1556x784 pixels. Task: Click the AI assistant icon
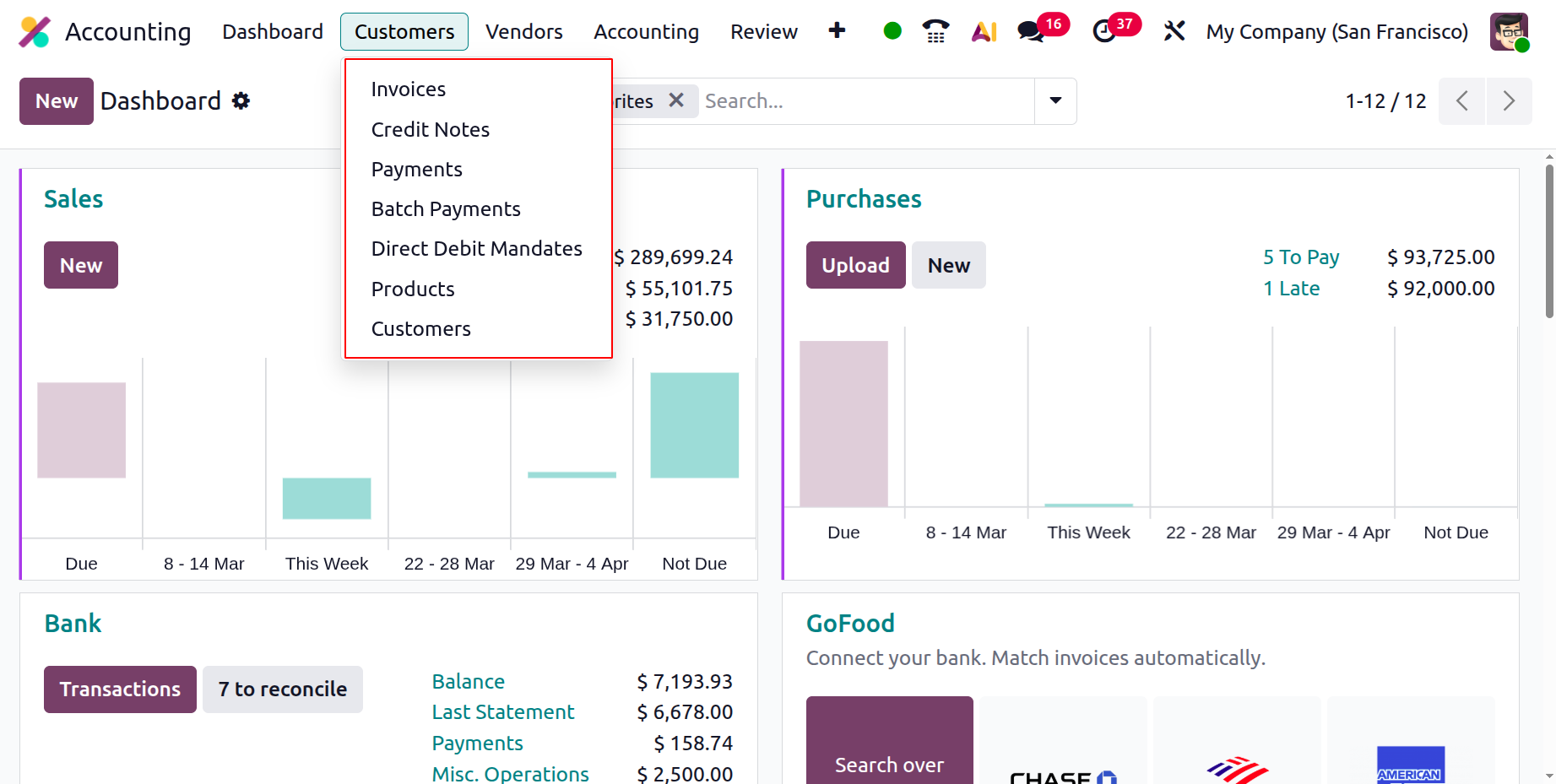click(x=984, y=31)
